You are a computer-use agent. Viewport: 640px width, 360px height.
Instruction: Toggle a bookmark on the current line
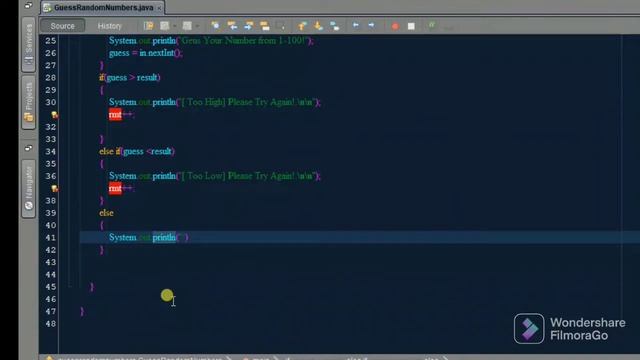point(335,26)
